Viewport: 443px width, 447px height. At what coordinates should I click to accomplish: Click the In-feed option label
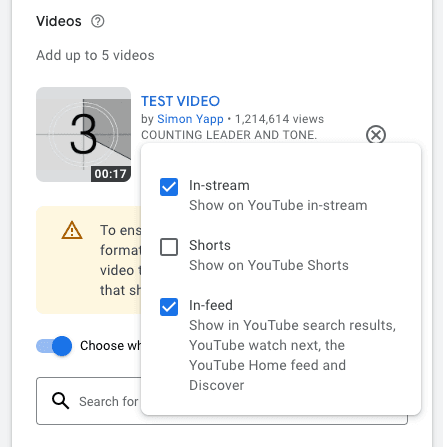[x=211, y=305]
